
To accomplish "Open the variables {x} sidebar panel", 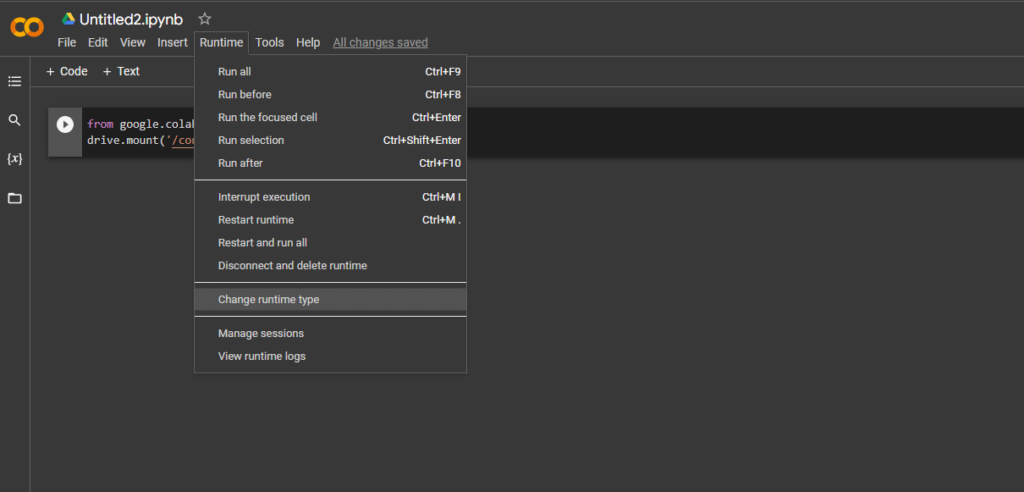I will coord(14,159).
